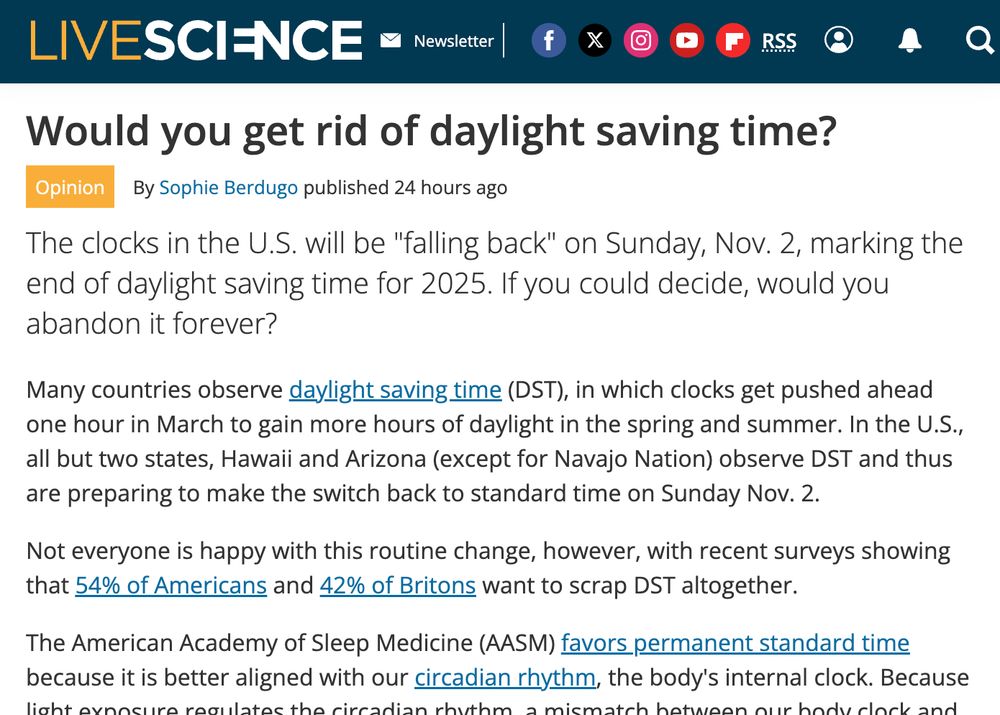Select the article headline
Screen dimensions: 1000x715
[x=433, y=131]
